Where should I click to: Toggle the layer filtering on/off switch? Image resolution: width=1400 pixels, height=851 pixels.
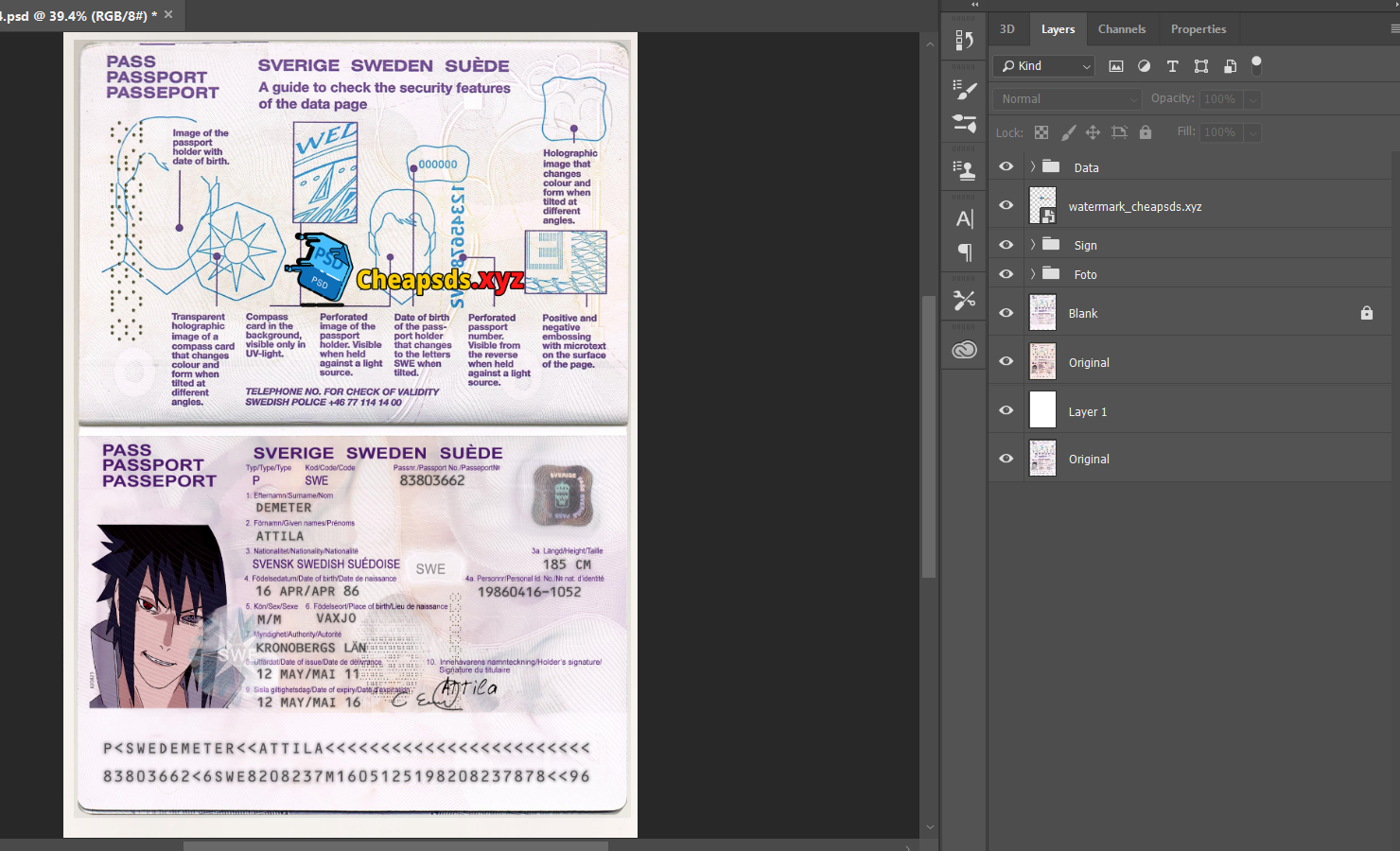pyautogui.click(x=1256, y=65)
